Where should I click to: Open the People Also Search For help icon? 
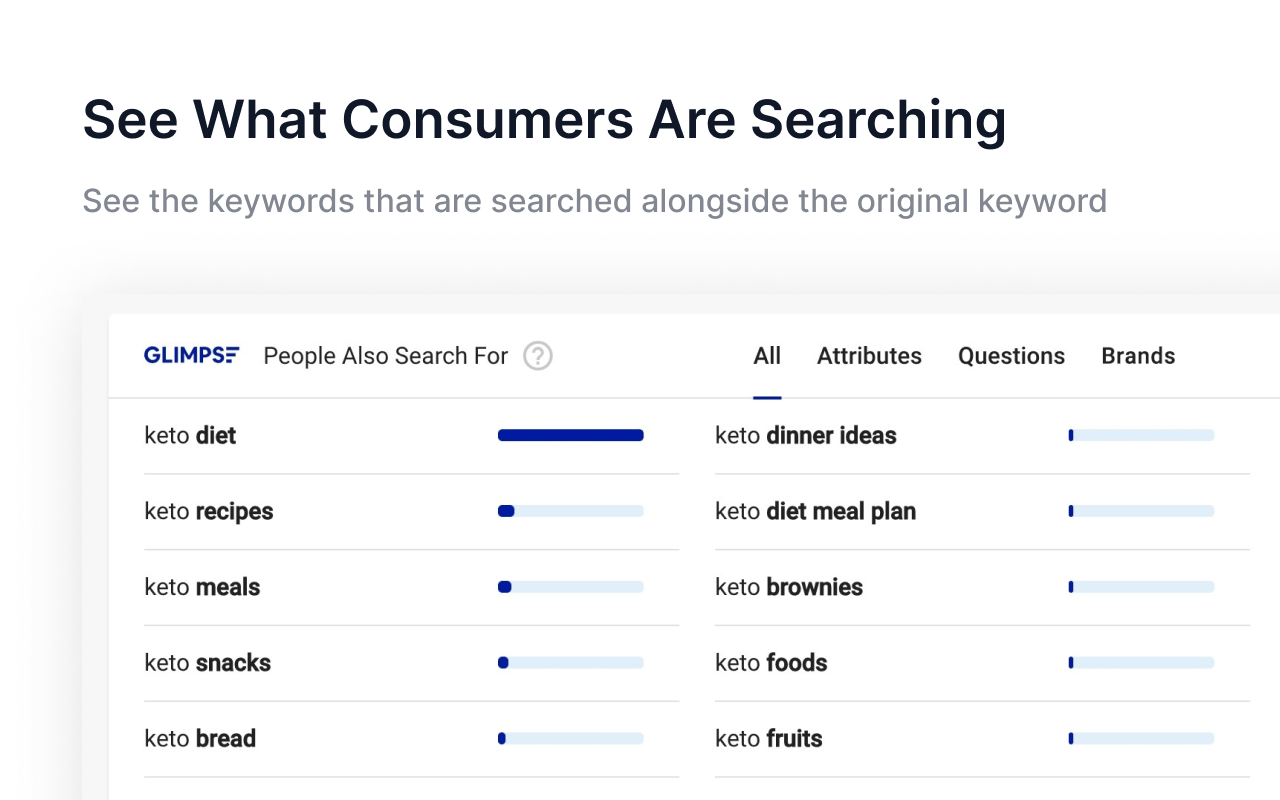coord(538,356)
